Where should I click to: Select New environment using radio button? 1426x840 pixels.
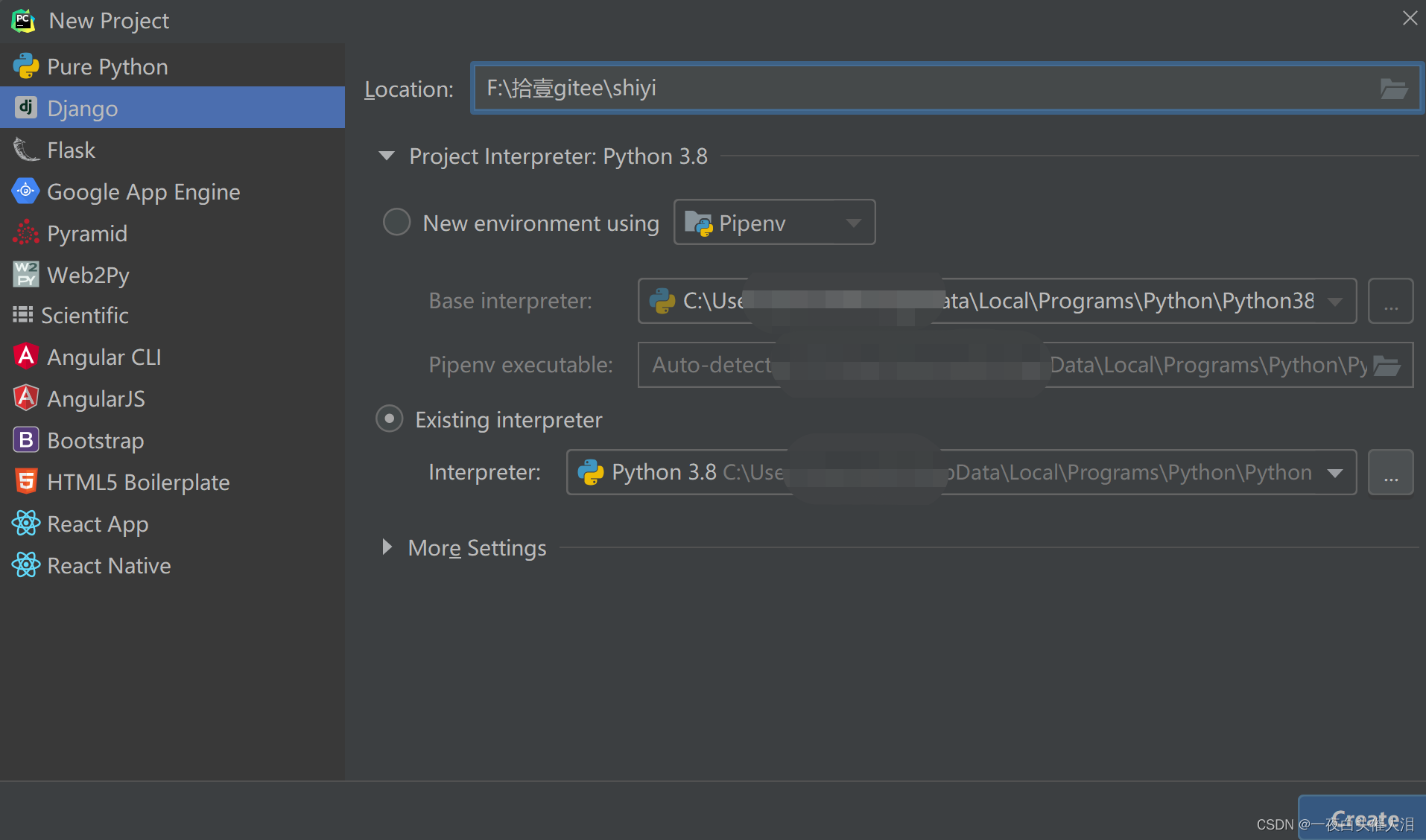click(x=396, y=222)
